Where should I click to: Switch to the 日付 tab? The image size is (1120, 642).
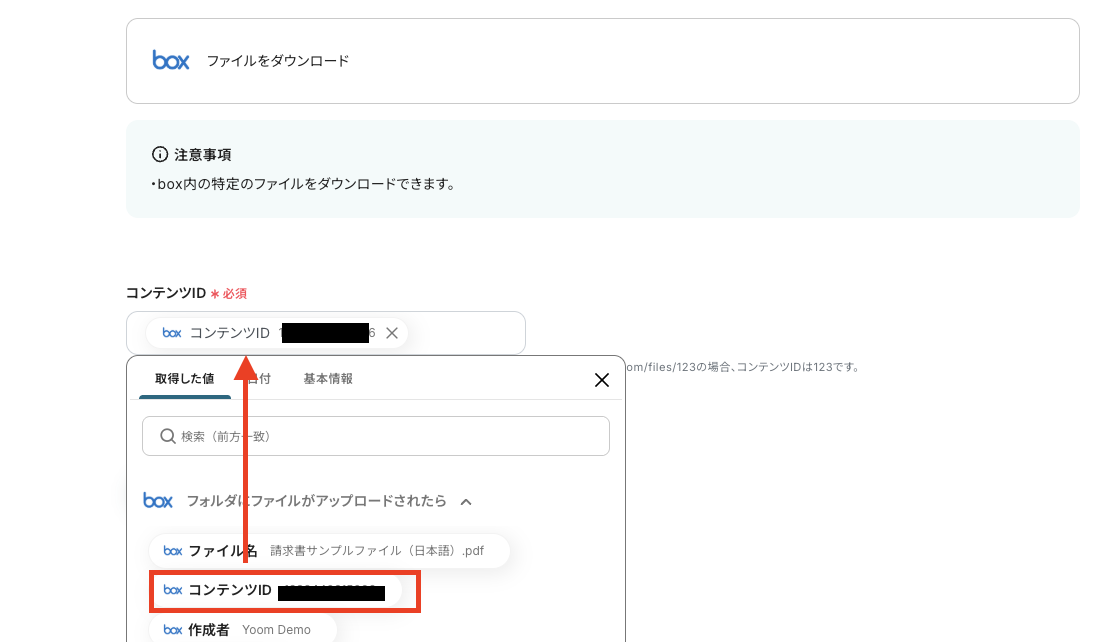(x=257, y=378)
